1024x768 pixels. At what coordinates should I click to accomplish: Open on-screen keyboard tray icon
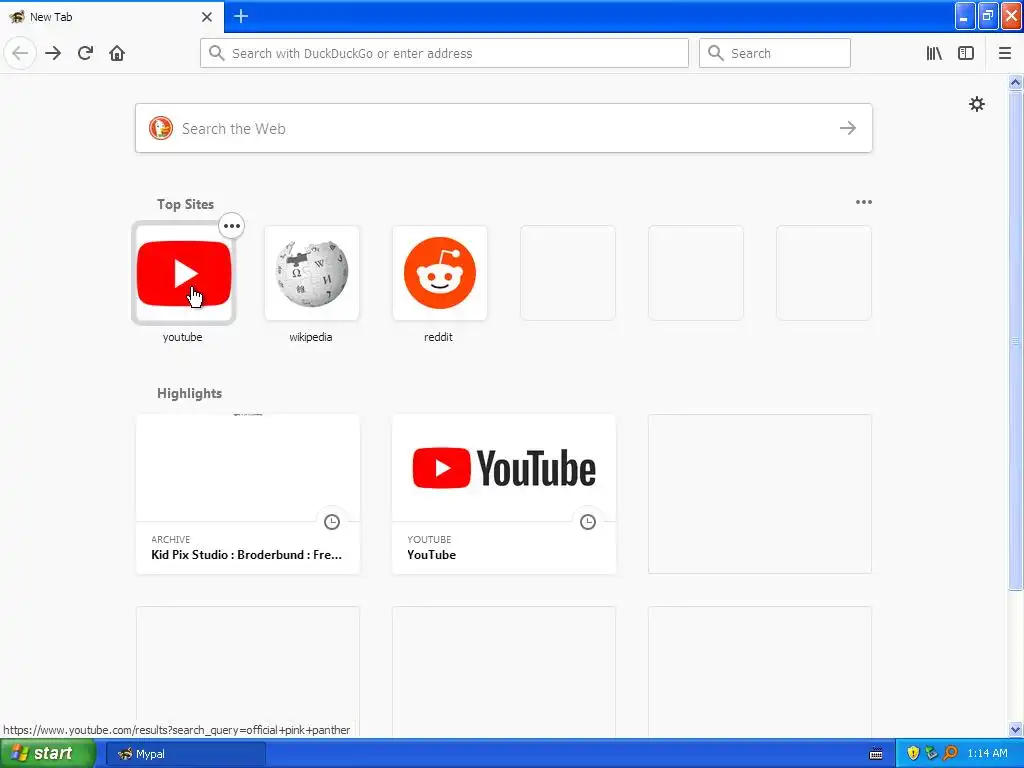tap(876, 754)
